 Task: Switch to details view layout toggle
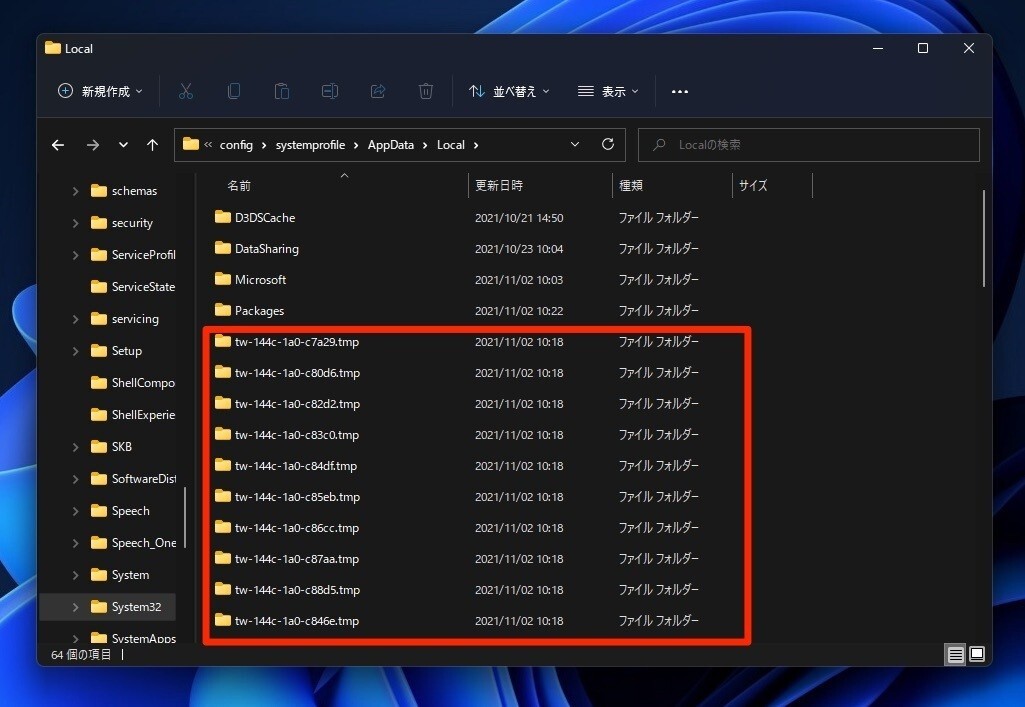pos(956,655)
